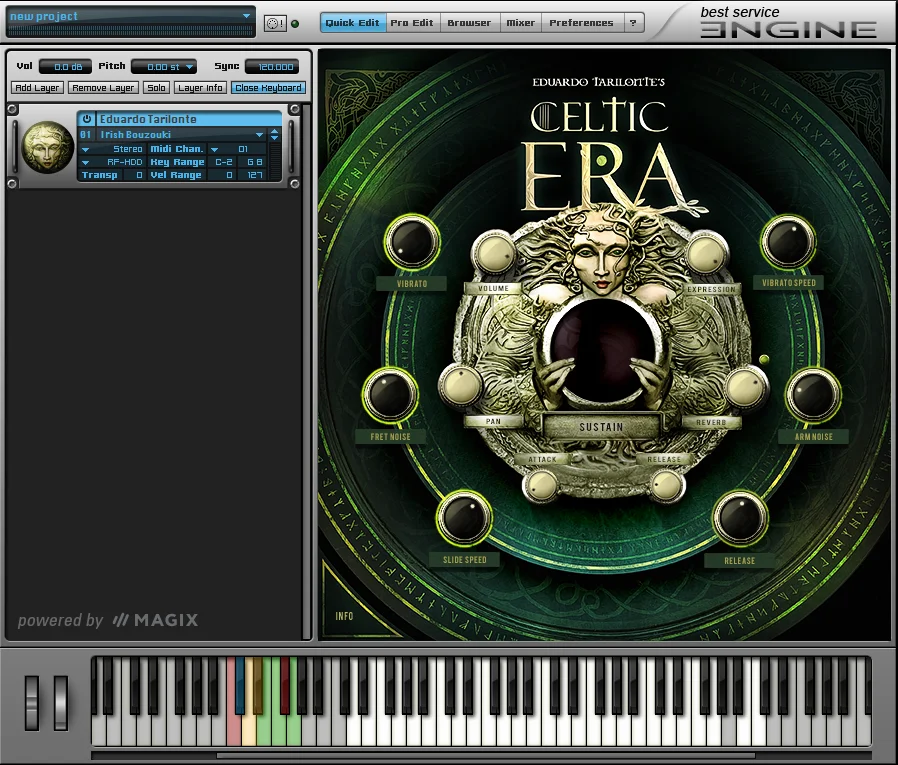Click the Key Range high value G 8

254,163
